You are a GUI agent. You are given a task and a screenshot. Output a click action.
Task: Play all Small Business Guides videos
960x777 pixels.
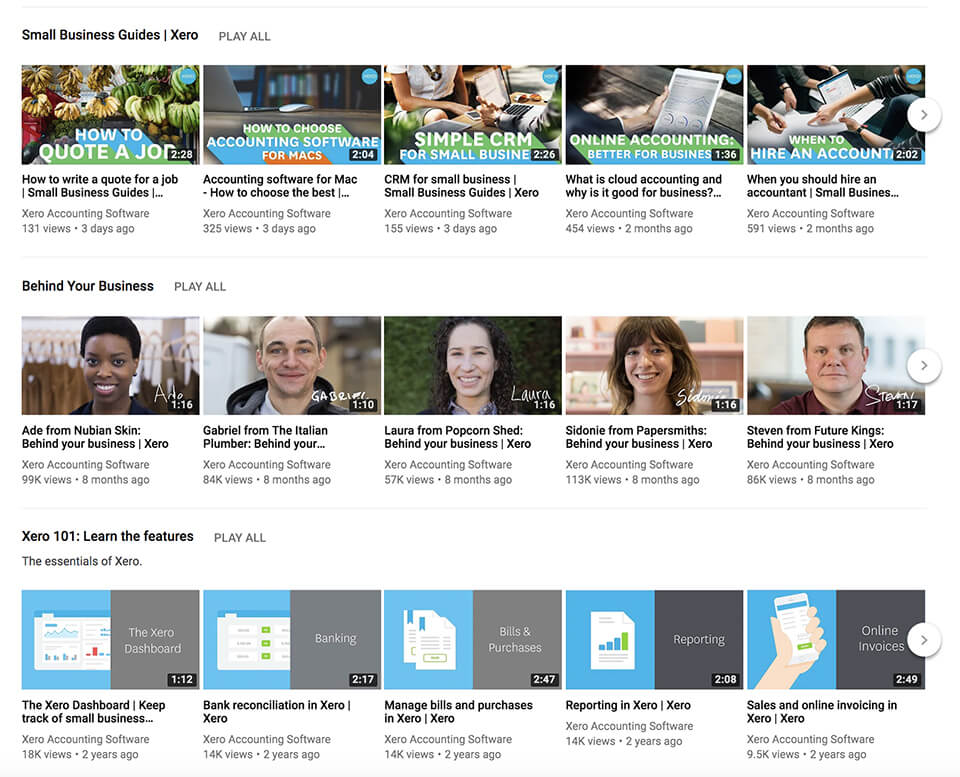coord(244,36)
